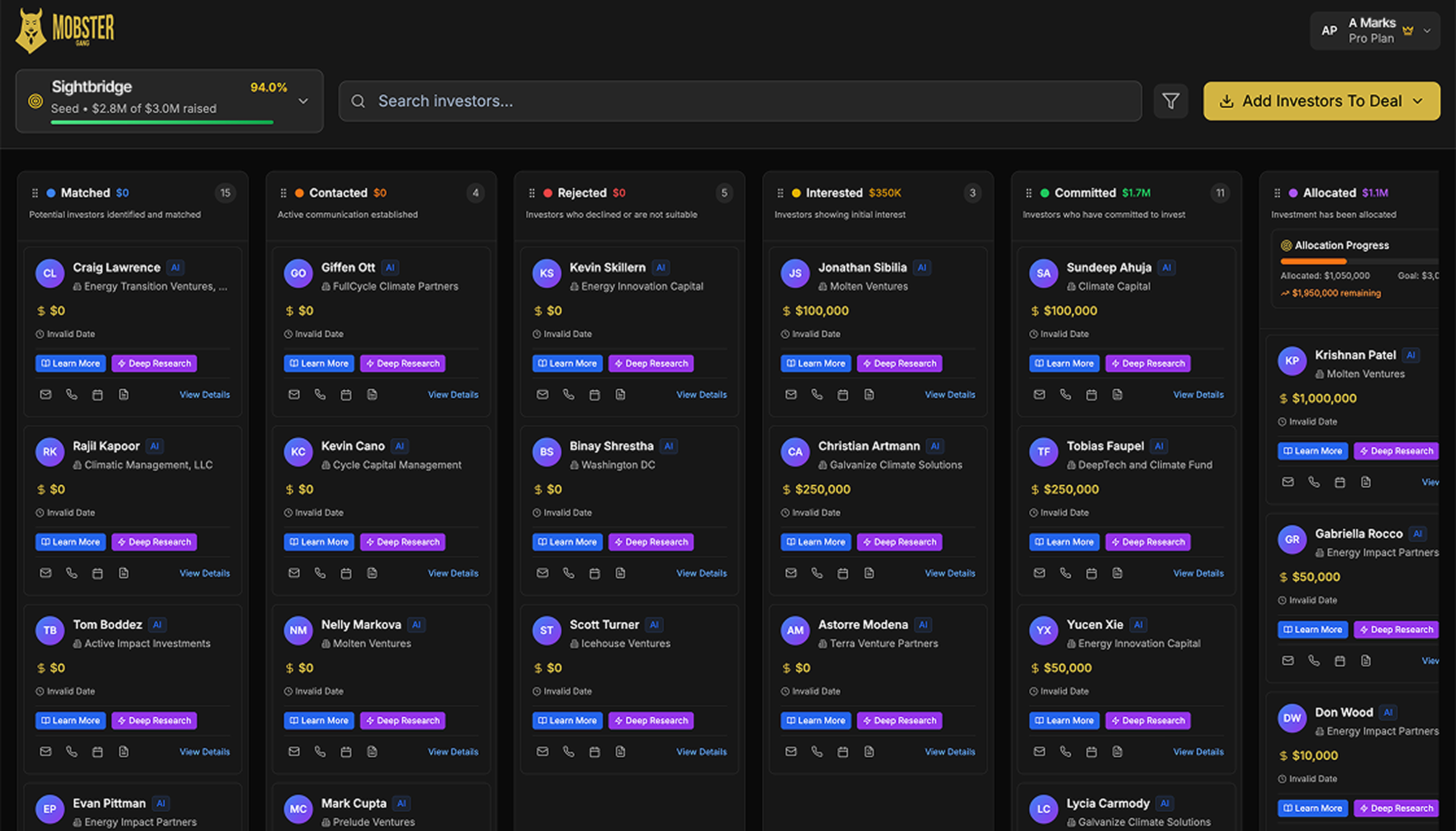Image resolution: width=1456 pixels, height=831 pixels.
Task: Click the document icon on Yucen Xie's card
Action: pyautogui.click(x=1118, y=752)
